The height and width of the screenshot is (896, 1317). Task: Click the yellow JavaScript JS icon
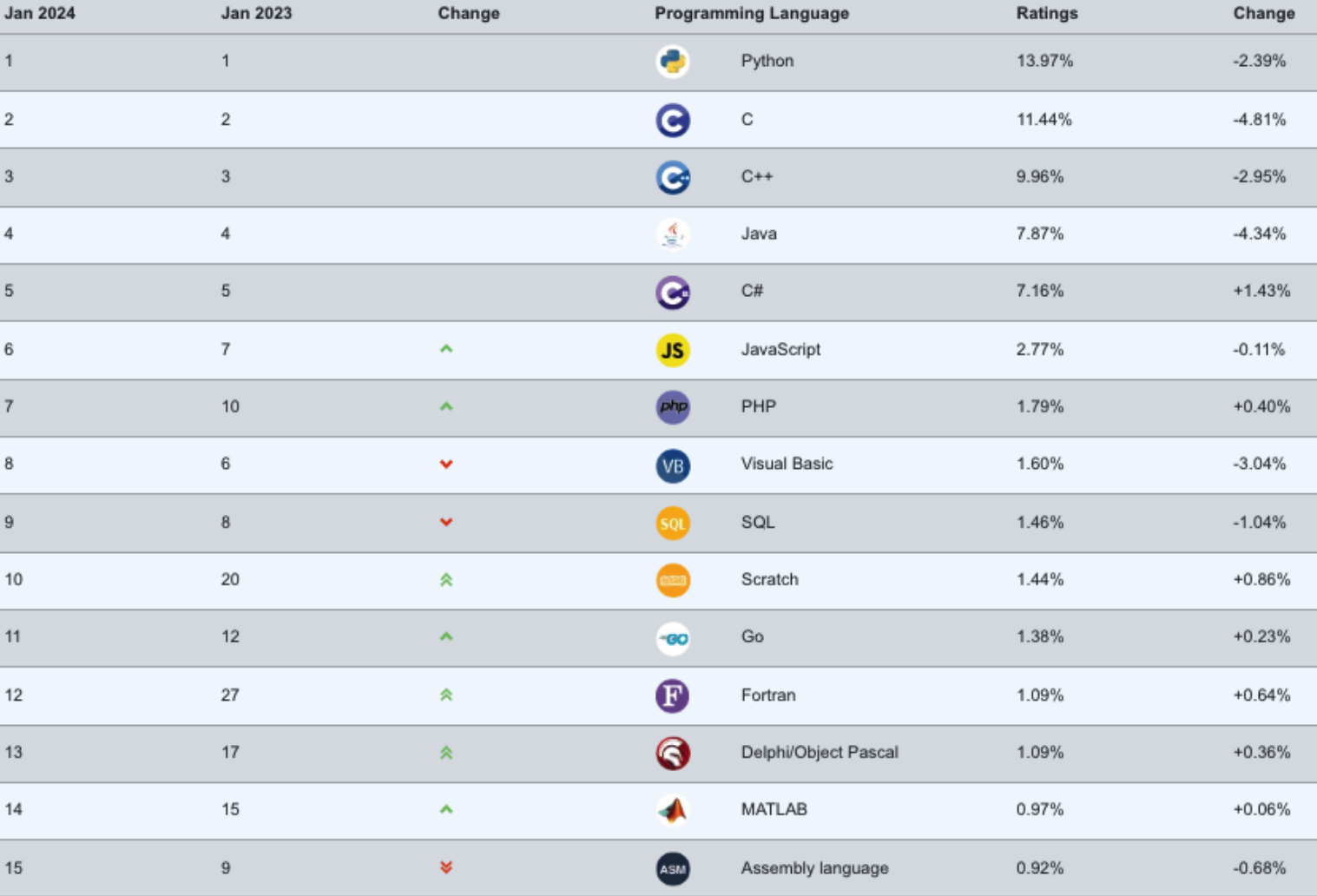pos(673,350)
